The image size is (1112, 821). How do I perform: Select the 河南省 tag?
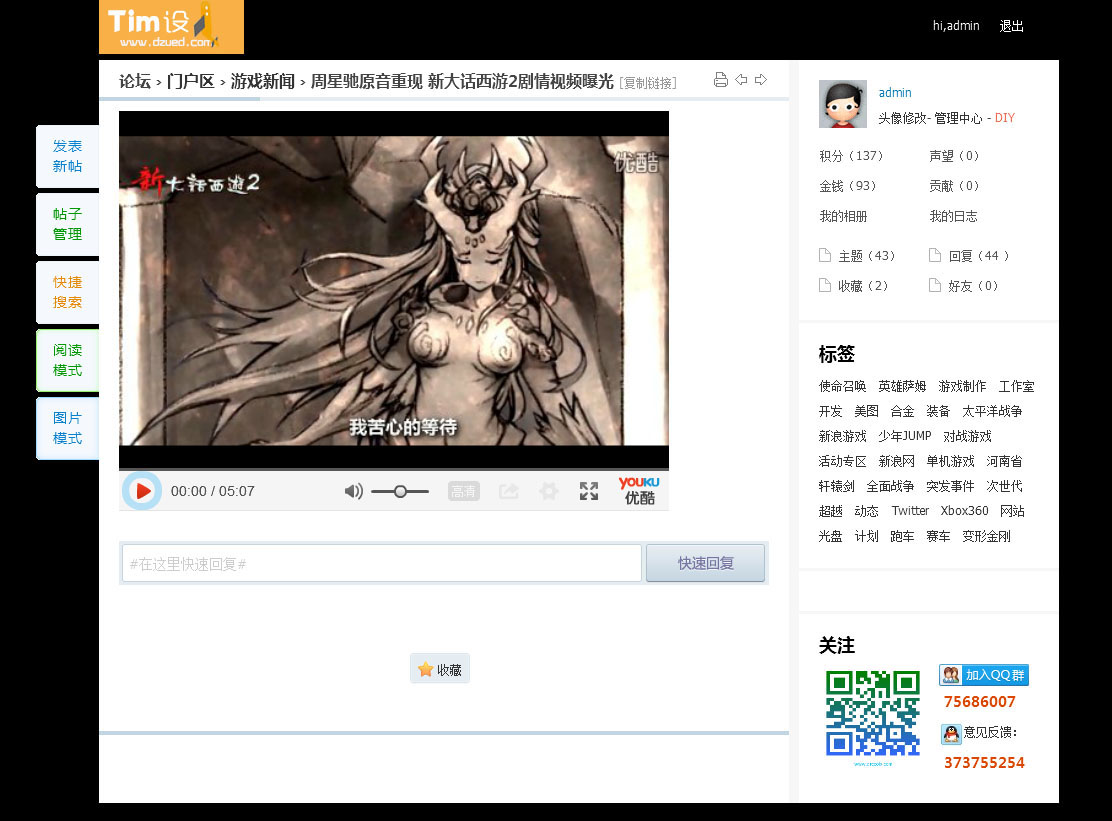click(1004, 462)
